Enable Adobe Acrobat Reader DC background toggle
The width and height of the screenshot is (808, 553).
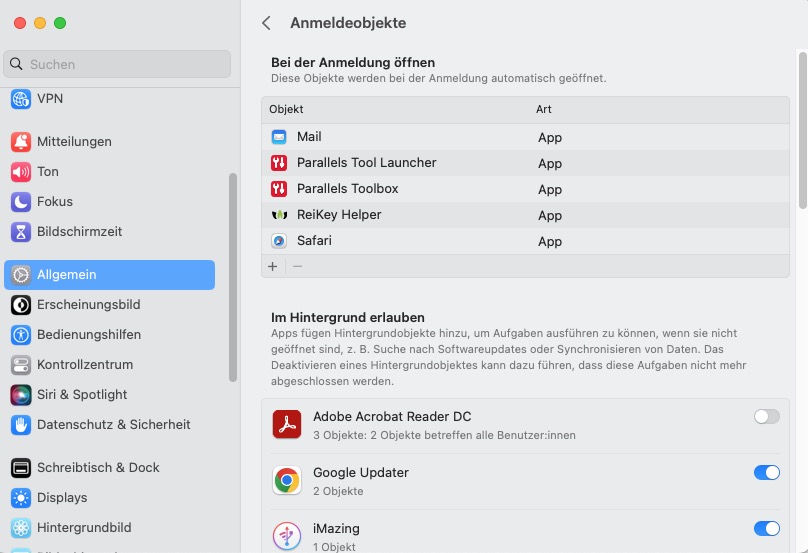766,416
